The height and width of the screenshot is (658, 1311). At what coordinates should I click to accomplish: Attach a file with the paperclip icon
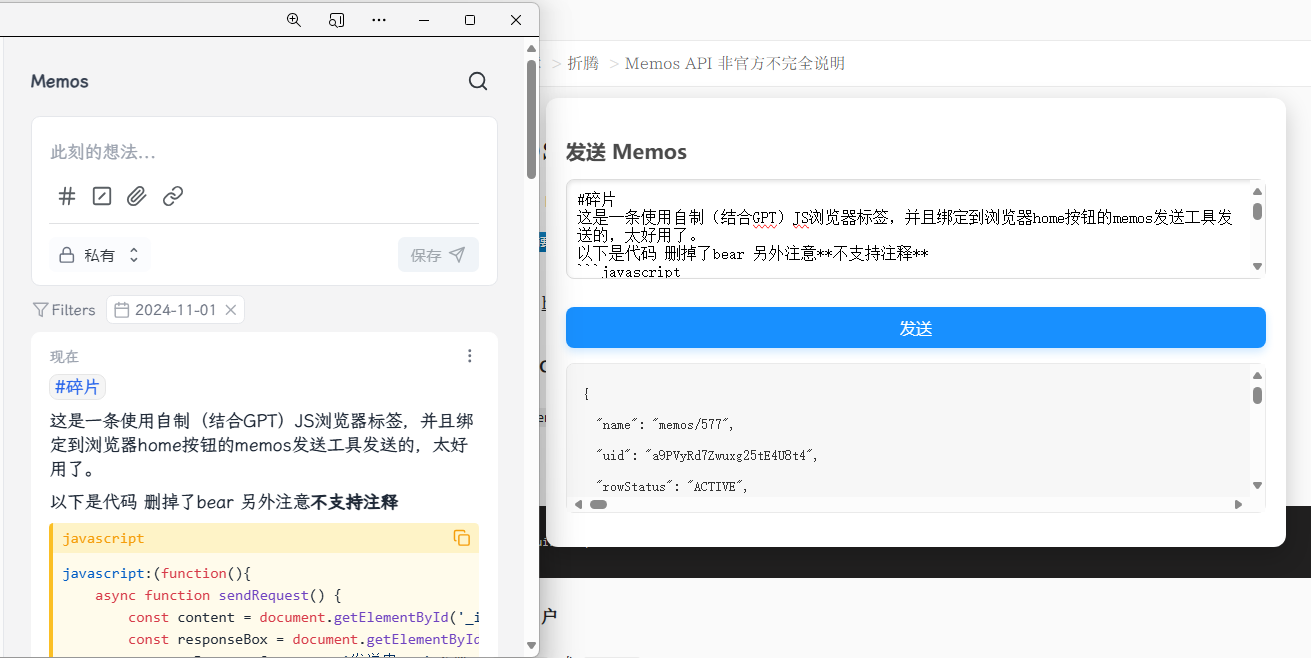137,196
